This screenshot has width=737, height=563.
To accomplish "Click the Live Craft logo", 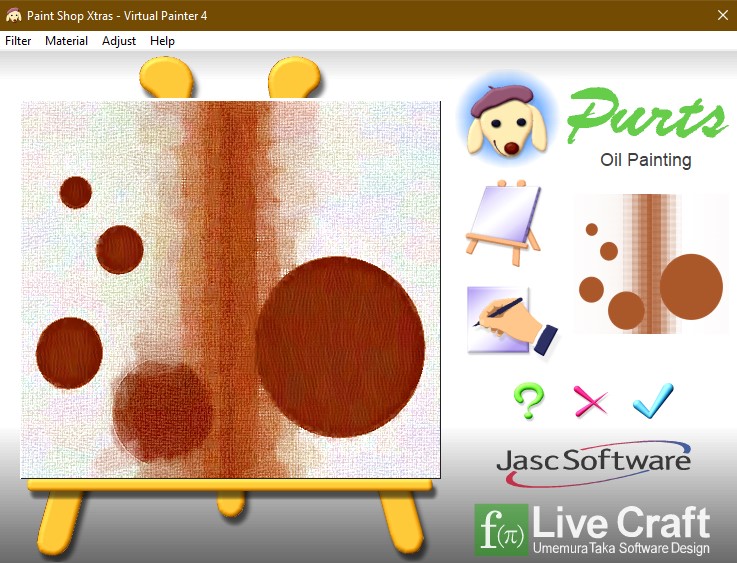I will tap(592, 530).
